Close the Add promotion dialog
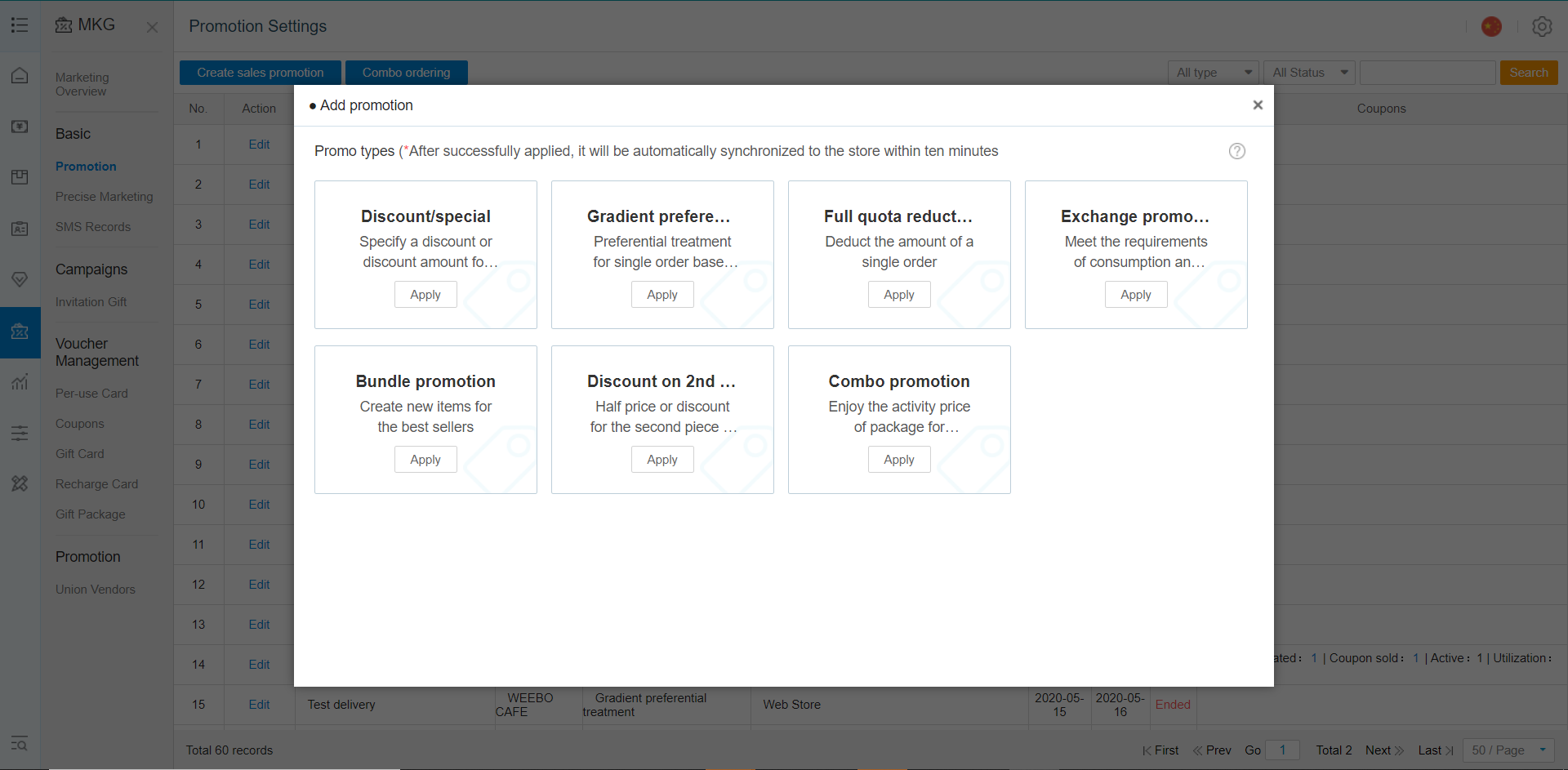1568x770 pixels. click(x=1258, y=105)
